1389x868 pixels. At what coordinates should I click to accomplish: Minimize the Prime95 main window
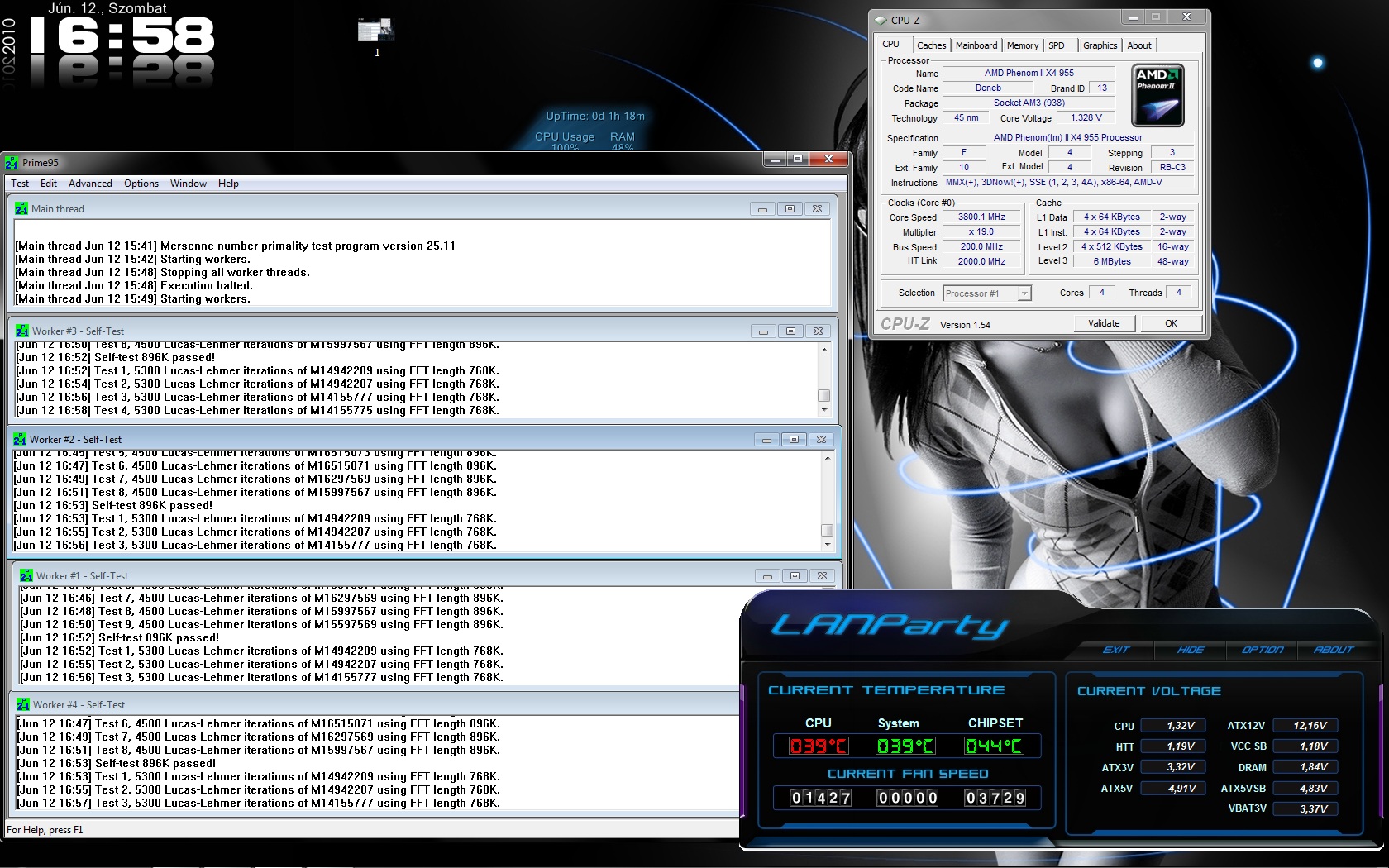pos(775,159)
